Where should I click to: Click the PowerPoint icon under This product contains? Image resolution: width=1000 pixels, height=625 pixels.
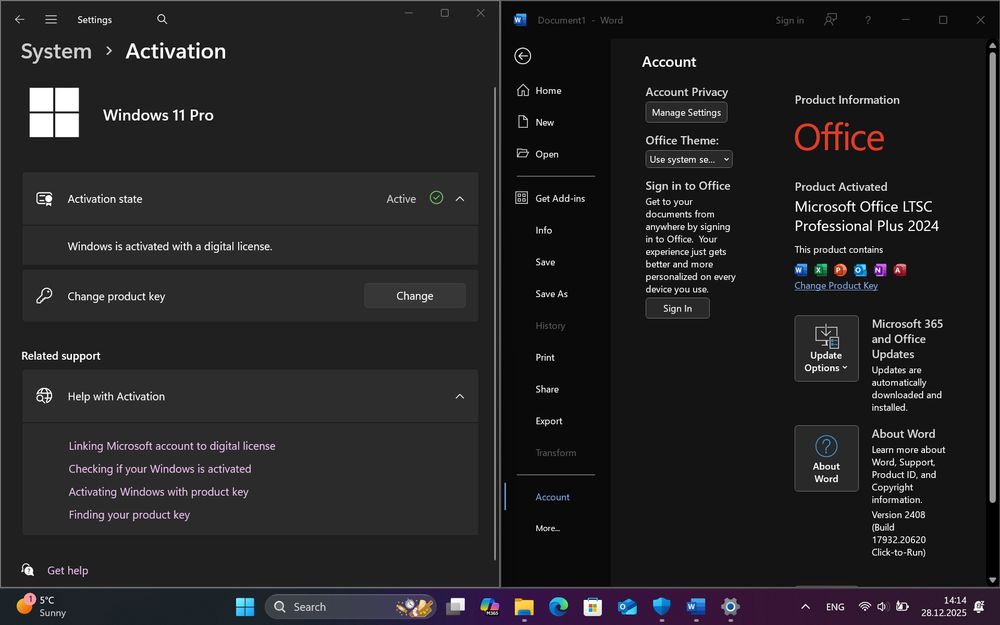tap(841, 269)
